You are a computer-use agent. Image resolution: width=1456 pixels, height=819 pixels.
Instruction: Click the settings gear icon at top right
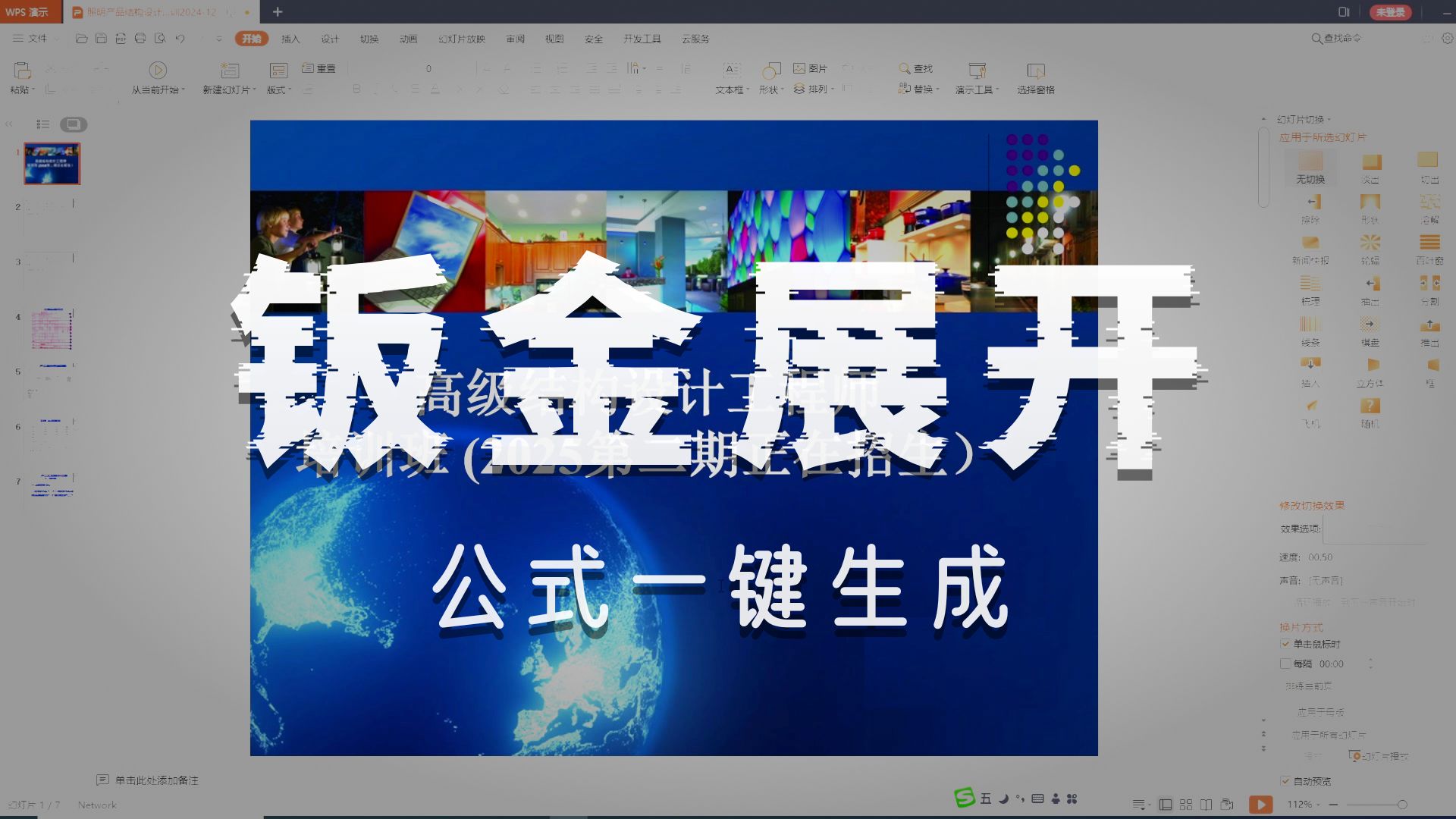pyautogui.click(x=1448, y=38)
